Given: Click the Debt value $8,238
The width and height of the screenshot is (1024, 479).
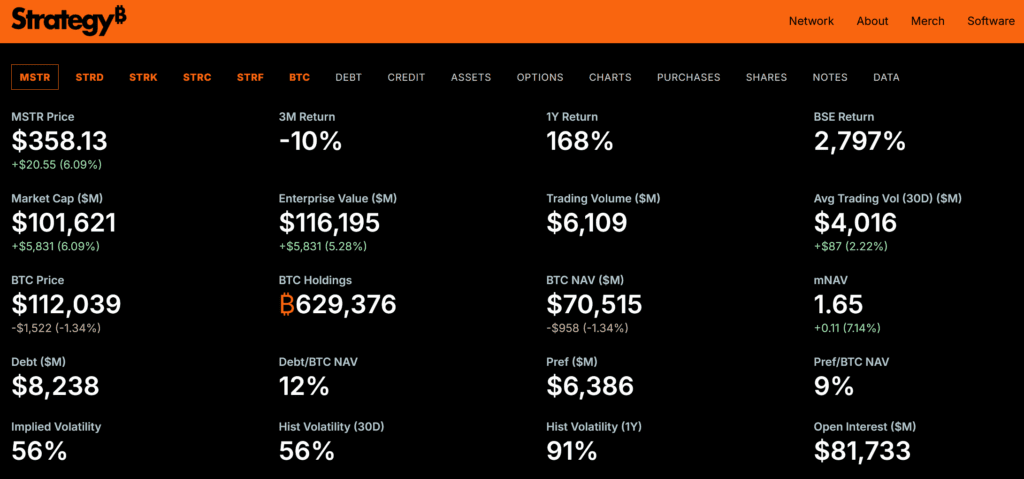Looking at the screenshot, I should (x=56, y=386).
